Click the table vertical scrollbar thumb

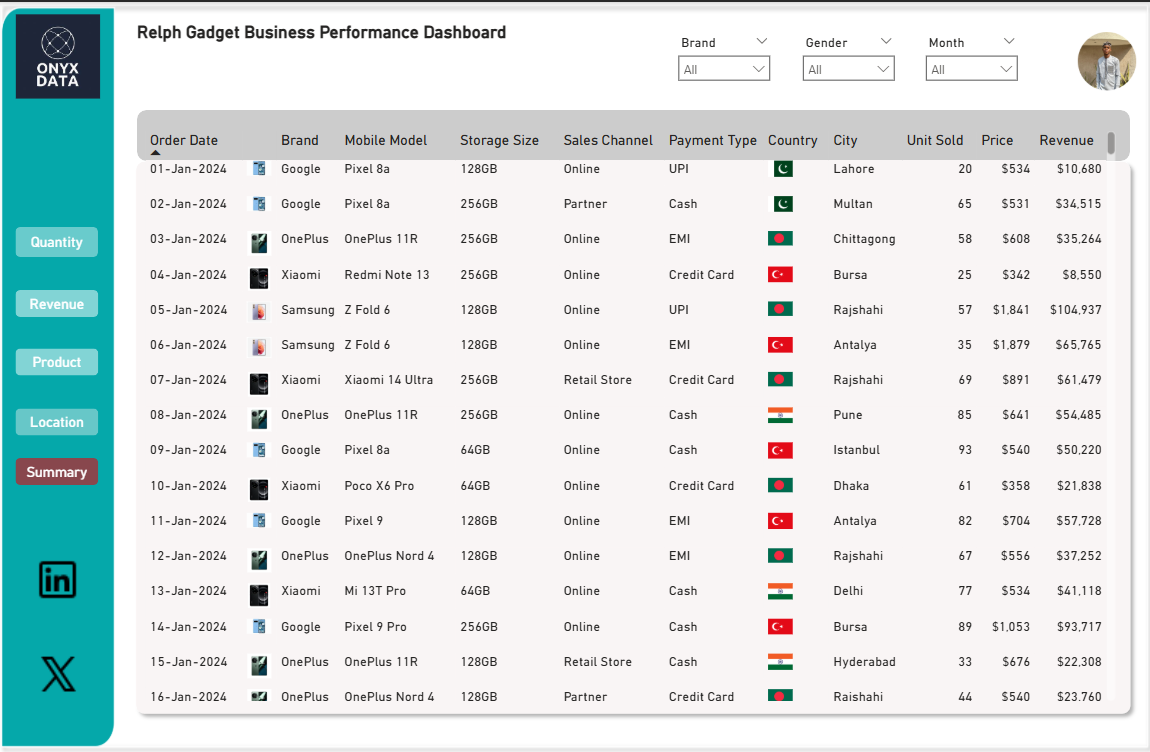click(x=1111, y=143)
